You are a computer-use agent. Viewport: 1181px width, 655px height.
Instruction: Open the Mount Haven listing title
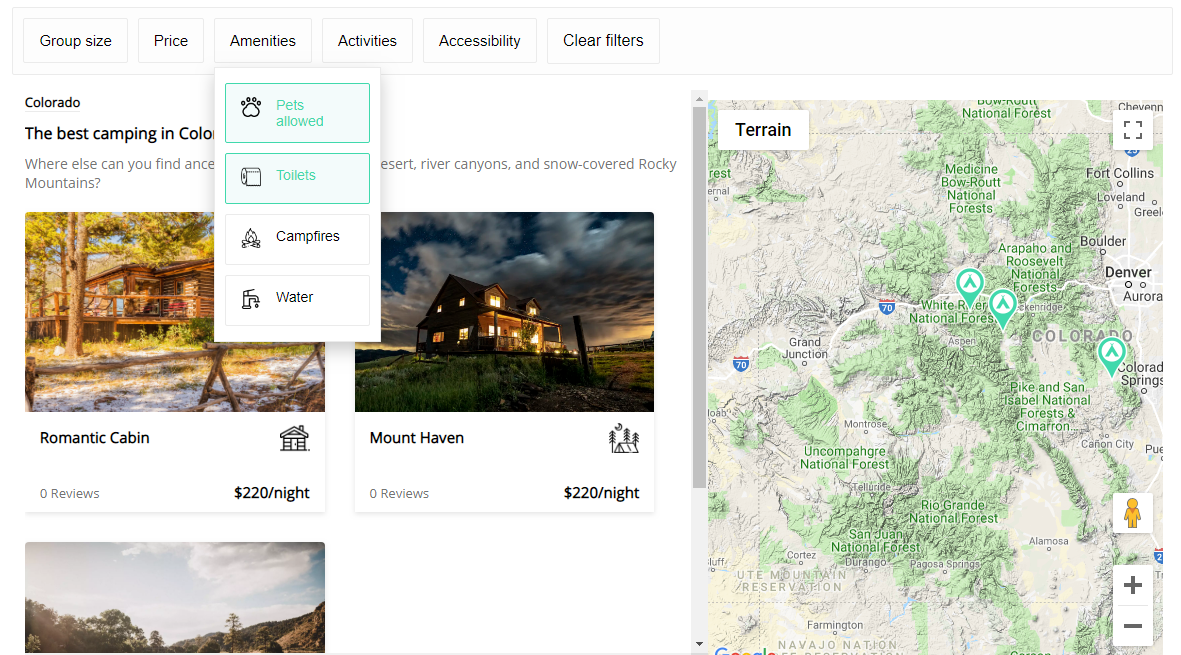coord(417,438)
